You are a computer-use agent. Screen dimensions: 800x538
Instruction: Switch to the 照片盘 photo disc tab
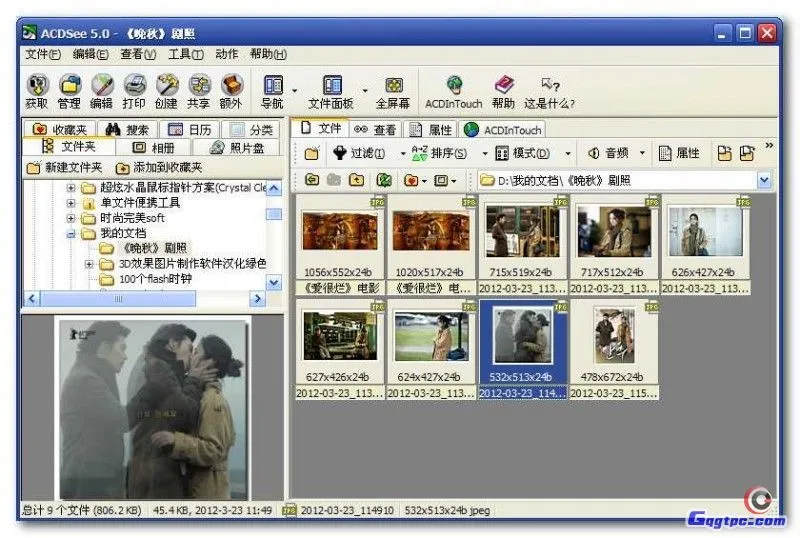click(x=237, y=148)
